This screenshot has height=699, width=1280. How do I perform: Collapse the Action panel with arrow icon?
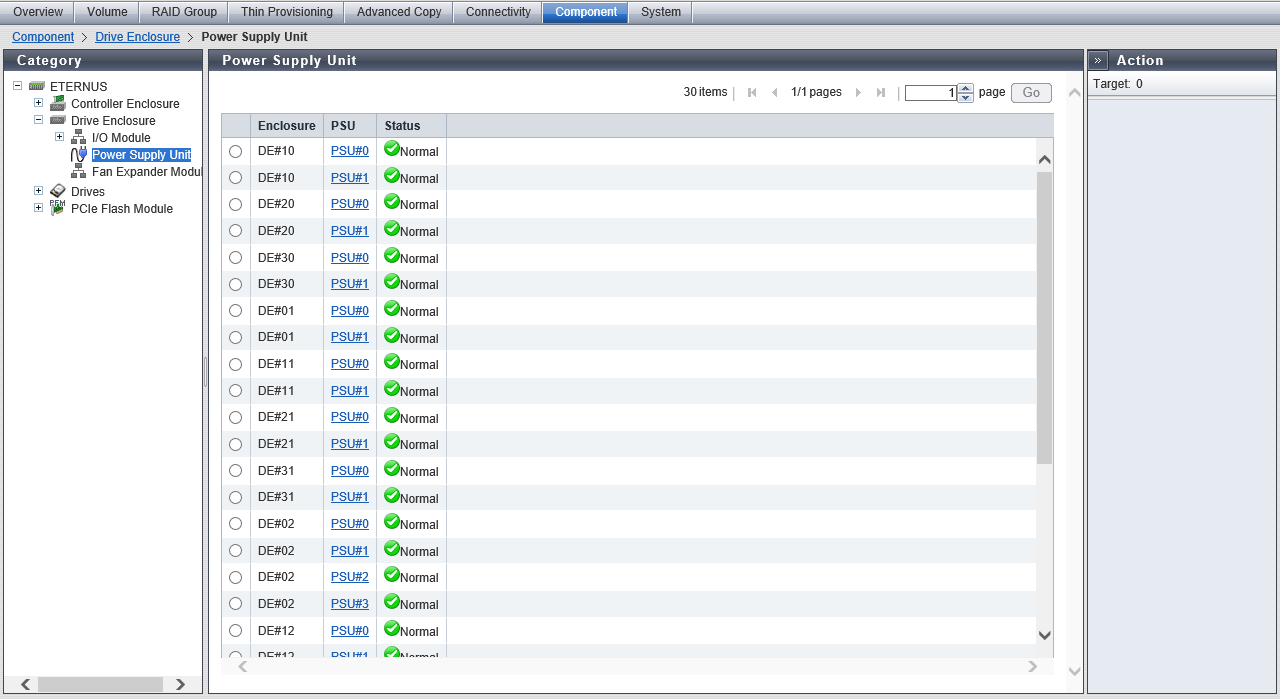(1097, 61)
